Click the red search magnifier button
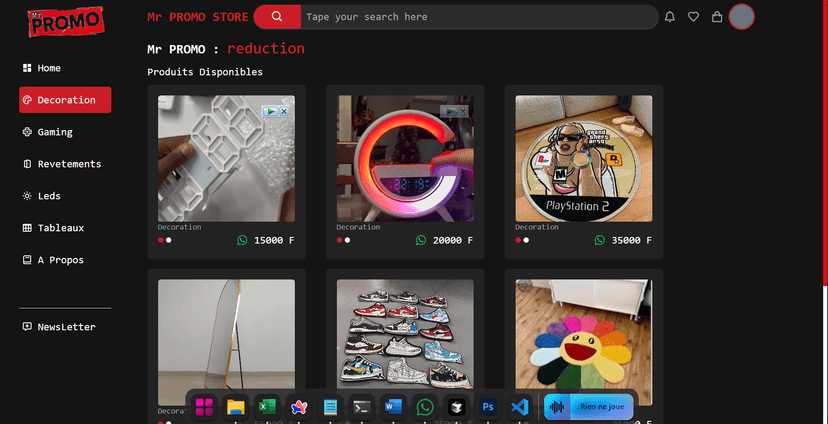The height and width of the screenshot is (424, 828). click(277, 17)
